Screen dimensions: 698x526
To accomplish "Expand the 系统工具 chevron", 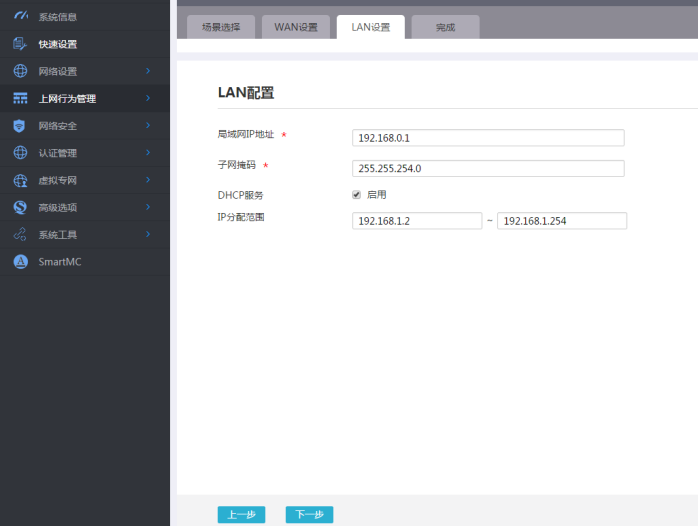I will [x=148, y=234].
